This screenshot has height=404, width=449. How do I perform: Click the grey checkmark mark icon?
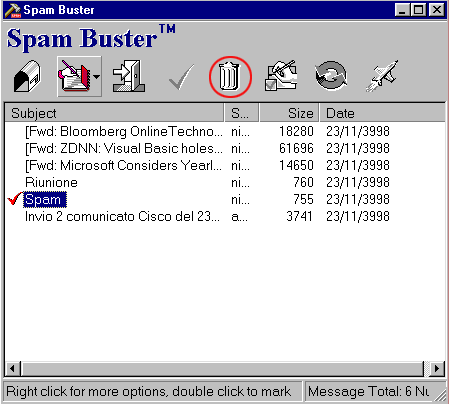[181, 77]
